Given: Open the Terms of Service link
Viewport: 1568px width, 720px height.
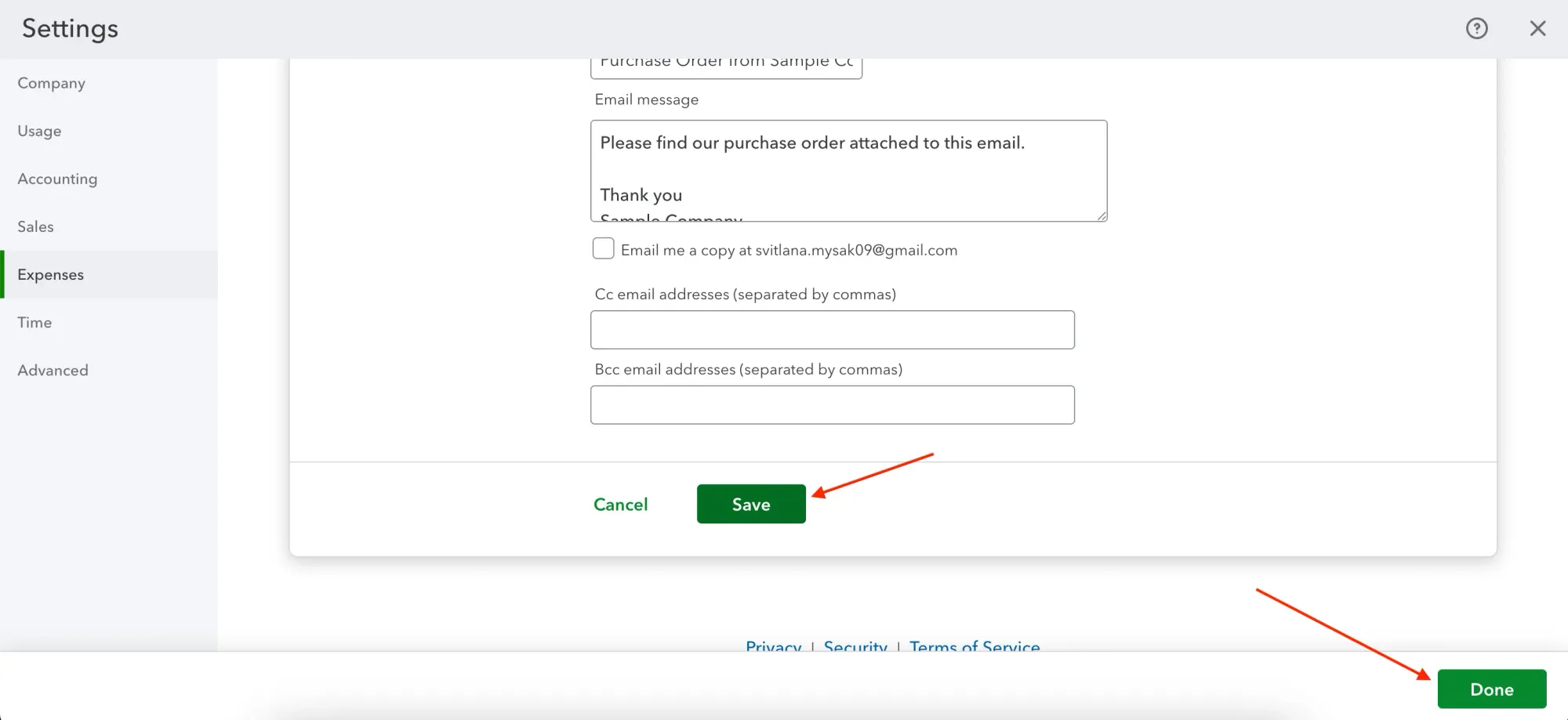Looking at the screenshot, I should point(975,647).
